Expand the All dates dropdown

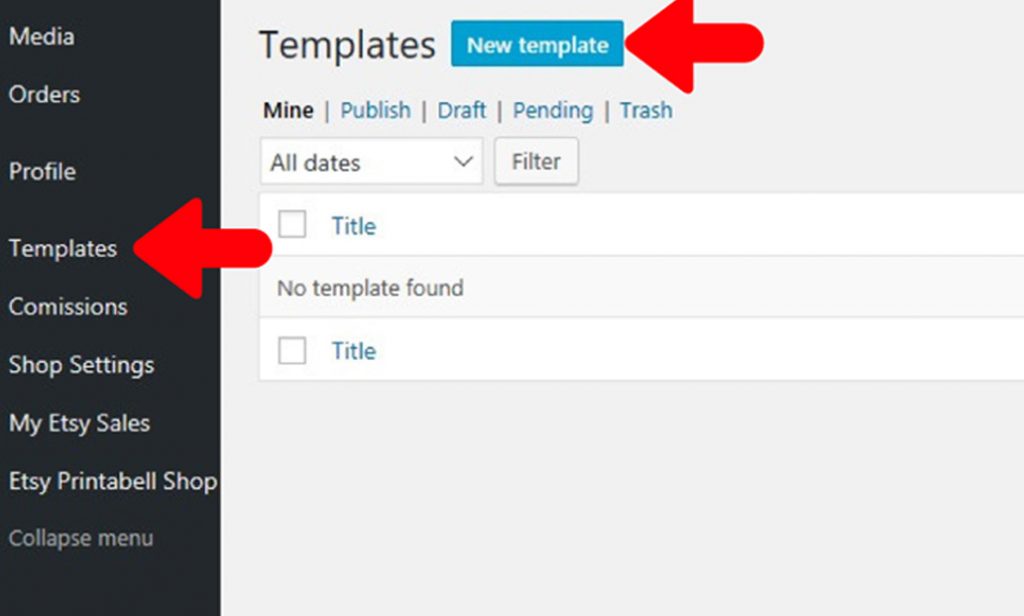372,161
